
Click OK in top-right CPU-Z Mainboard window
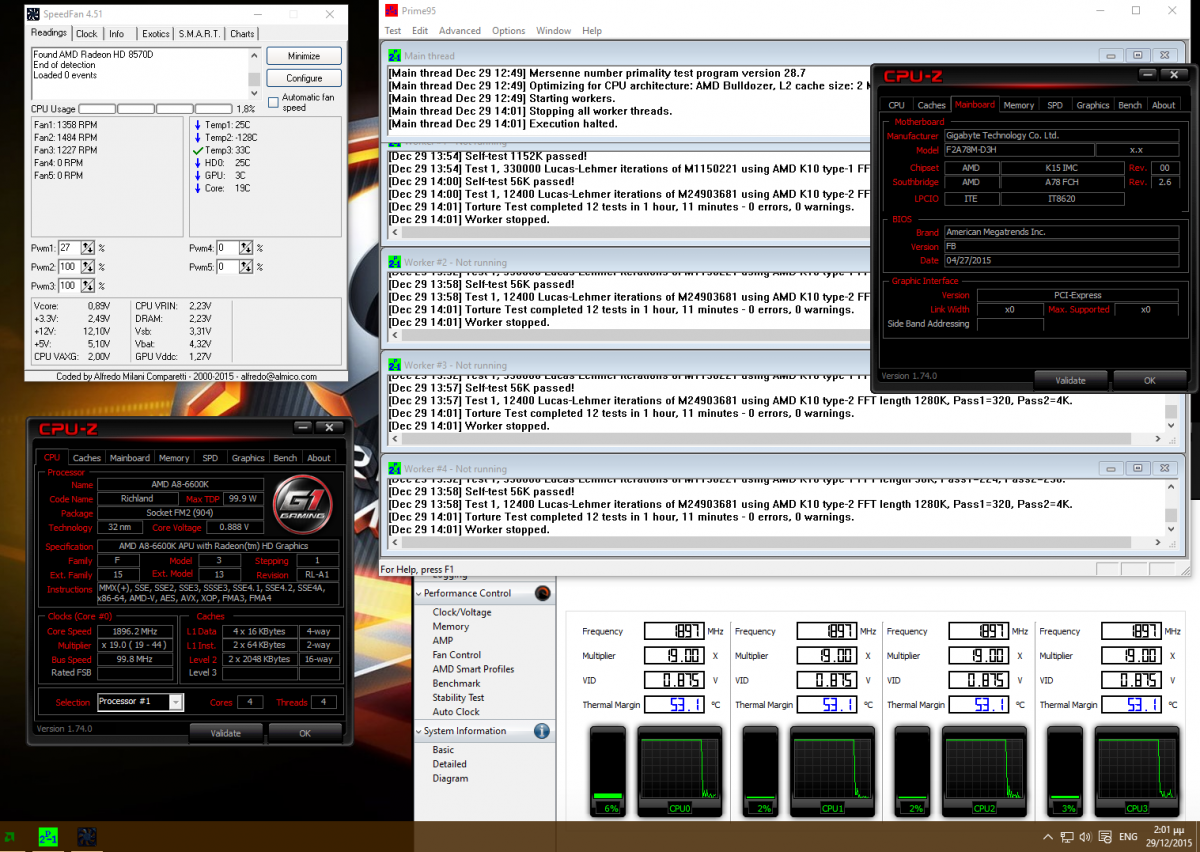point(1150,380)
